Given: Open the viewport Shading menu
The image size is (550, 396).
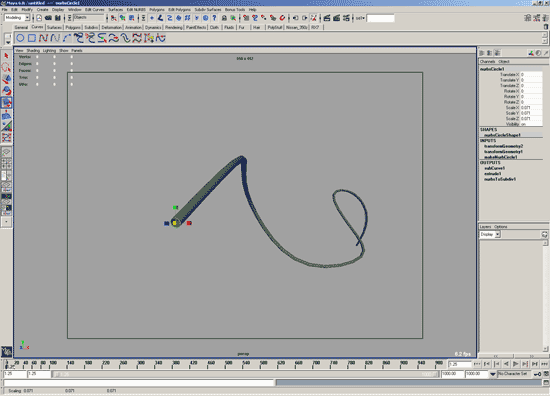Looking at the screenshot, I should pyautogui.click(x=33, y=51).
